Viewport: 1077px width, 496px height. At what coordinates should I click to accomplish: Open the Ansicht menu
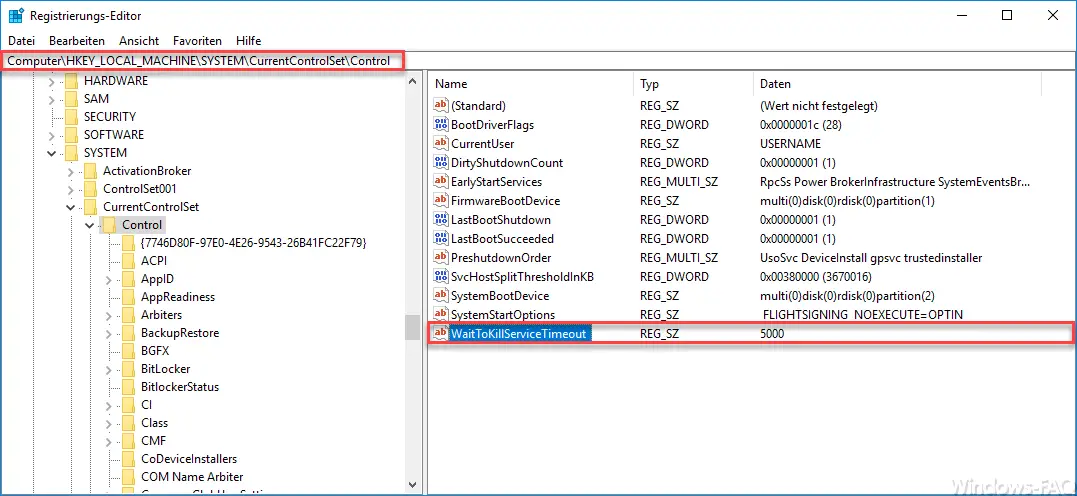[x=139, y=41]
